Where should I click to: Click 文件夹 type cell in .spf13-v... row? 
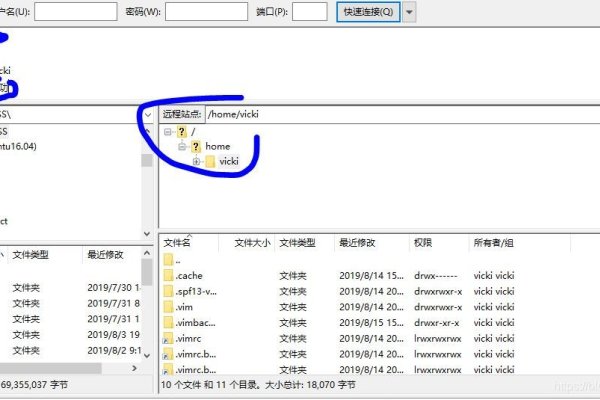(x=293, y=291)
